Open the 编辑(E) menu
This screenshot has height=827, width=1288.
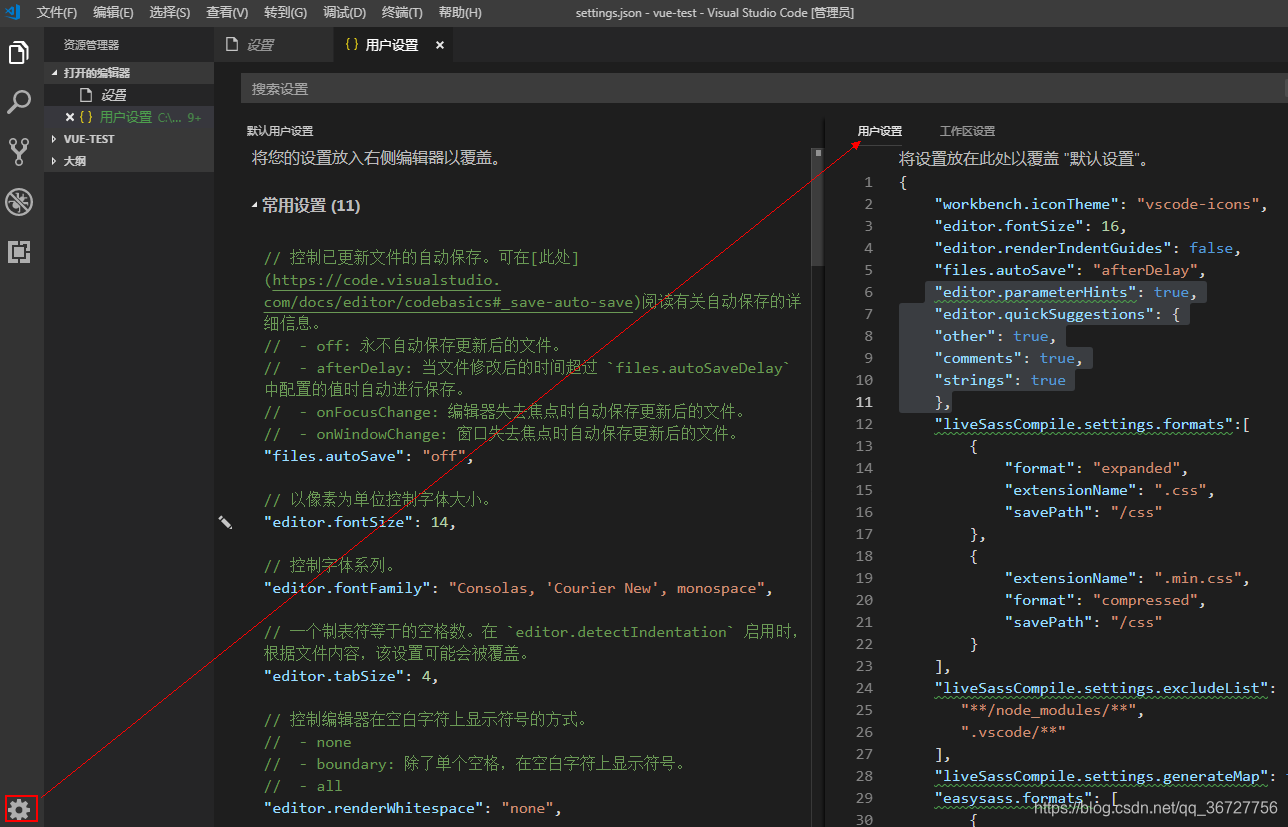[x=113, y=13]
